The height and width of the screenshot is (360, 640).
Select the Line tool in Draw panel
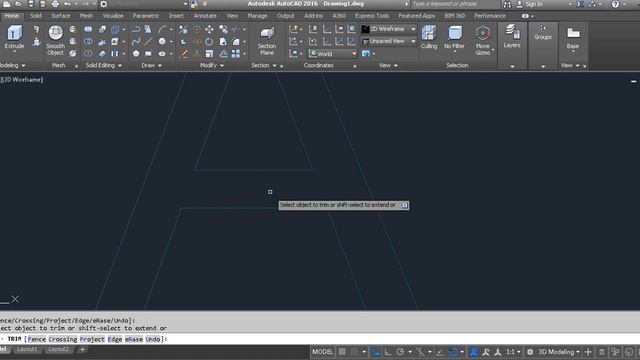click(149, 41)
